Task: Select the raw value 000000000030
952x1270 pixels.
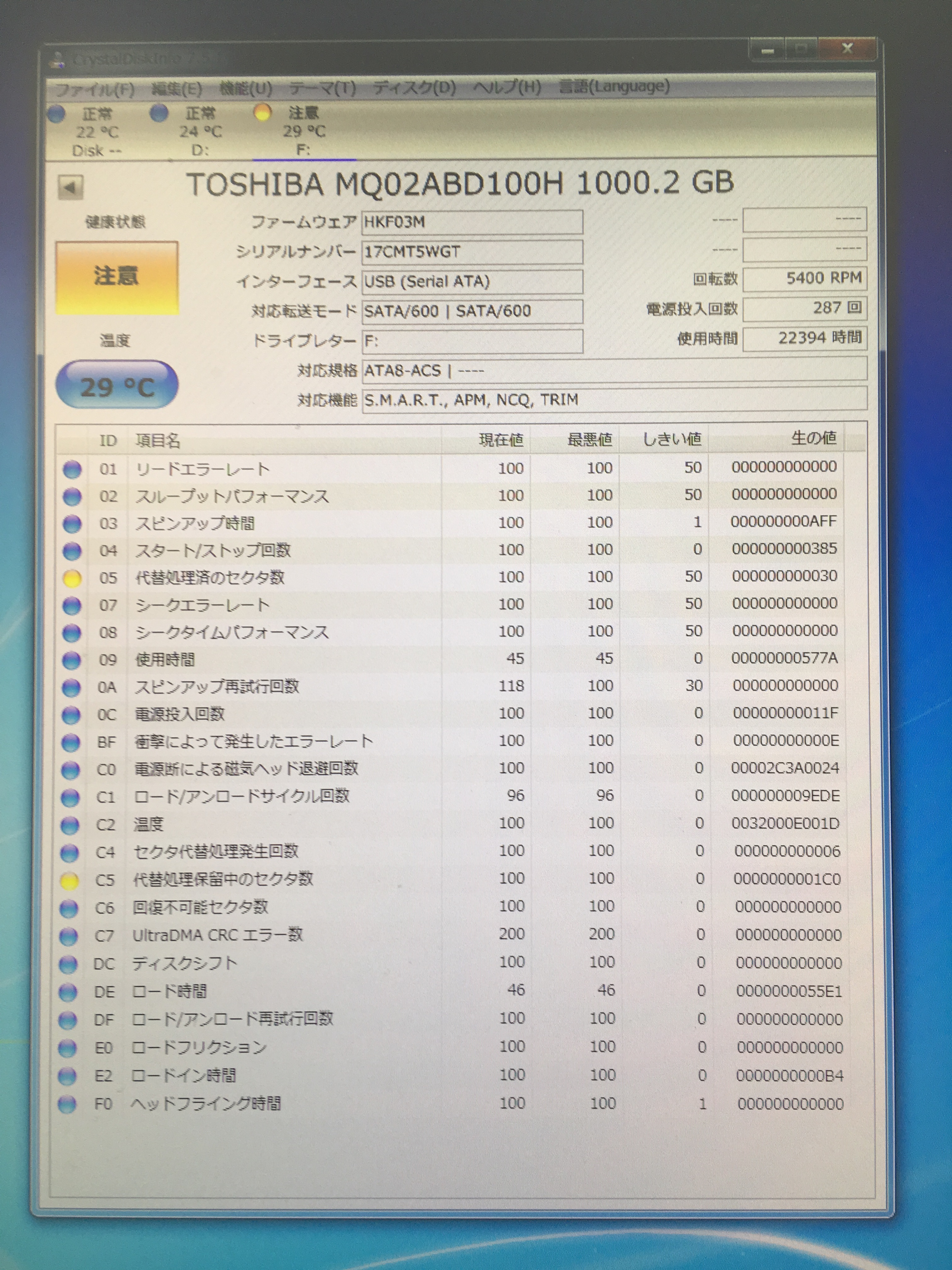Action: (x=784, y=576)
